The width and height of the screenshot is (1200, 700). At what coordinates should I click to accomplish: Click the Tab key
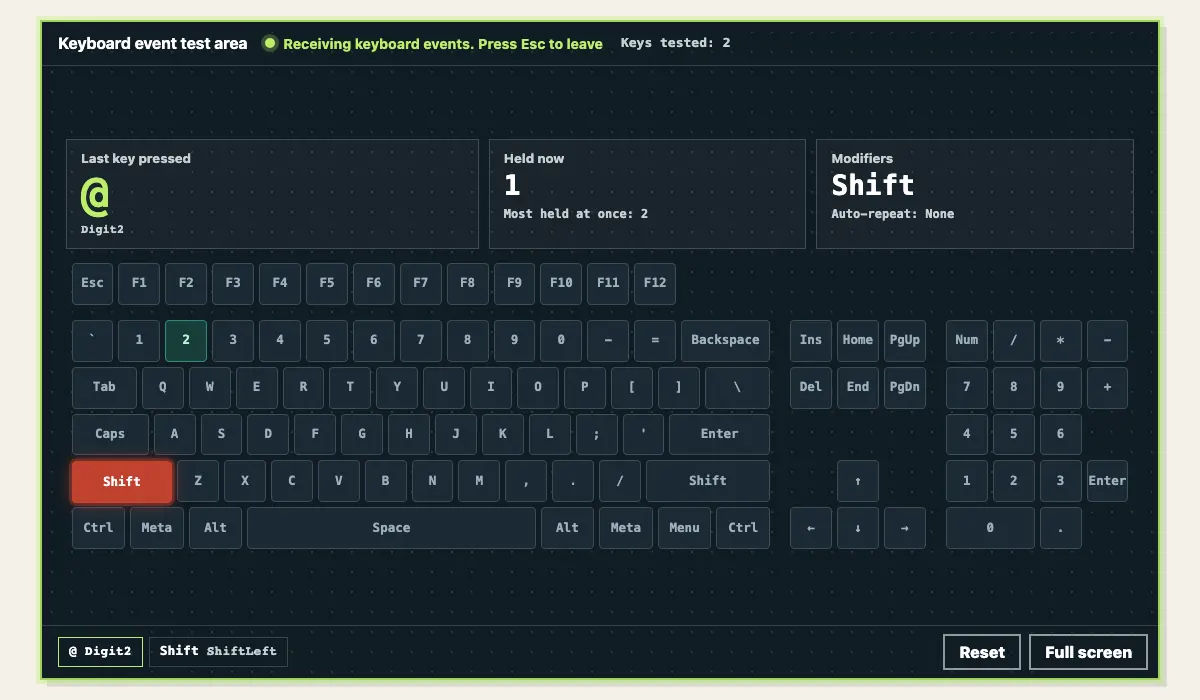[x=104, y=387]
